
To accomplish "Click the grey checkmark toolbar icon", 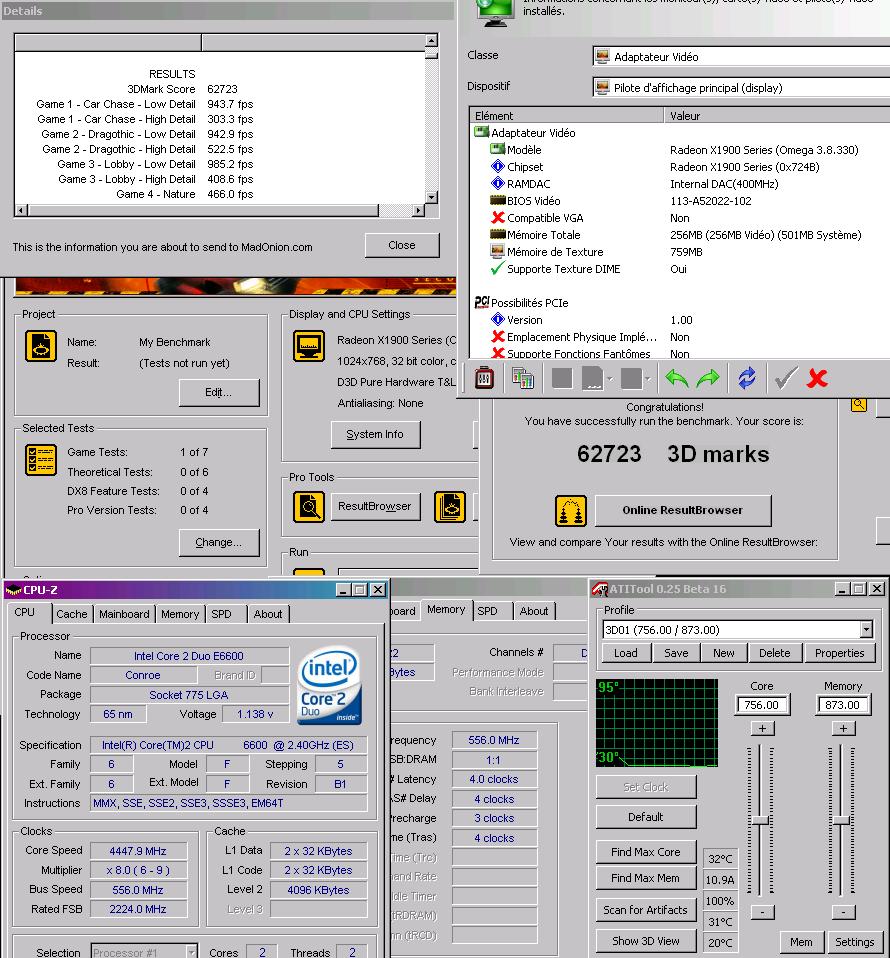I will click(x=785, y=378).
